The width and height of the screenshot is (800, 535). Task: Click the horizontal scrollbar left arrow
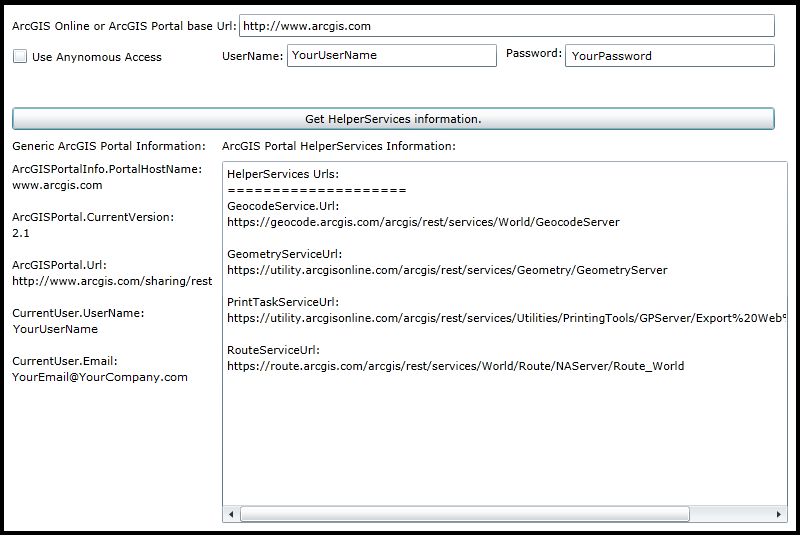click(231, 514)
